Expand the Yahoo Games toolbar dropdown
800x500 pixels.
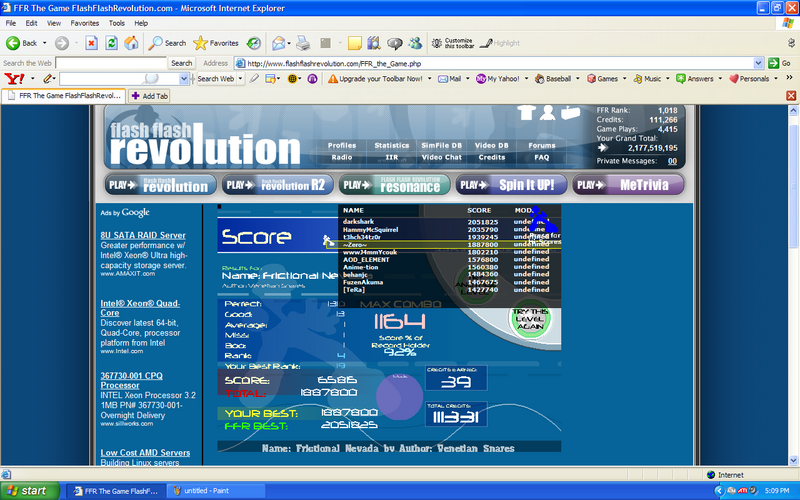click(x=624, y=78)
